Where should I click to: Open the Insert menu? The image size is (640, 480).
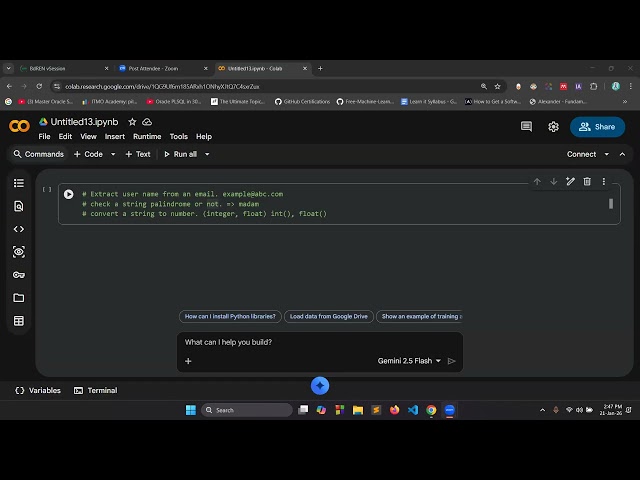[115, 137]
